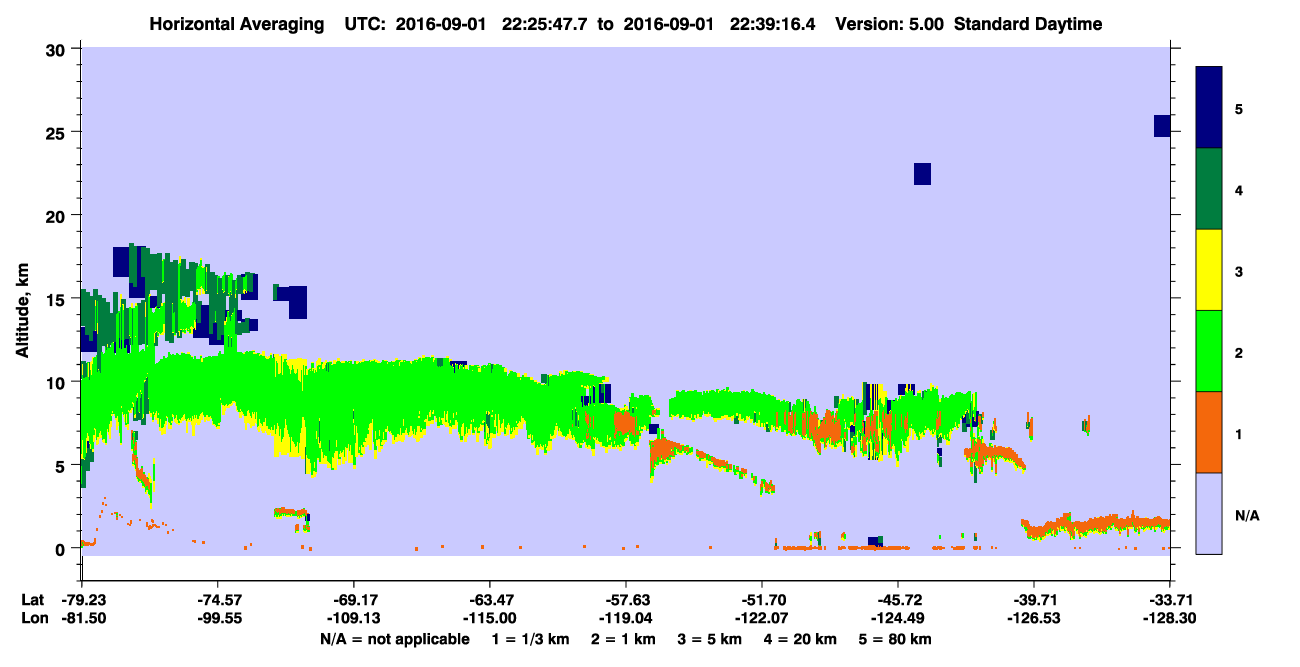Click the '3 = 5 km' legend note
The width and height of the screenshot is (1300, 667).
click(711, 639)
